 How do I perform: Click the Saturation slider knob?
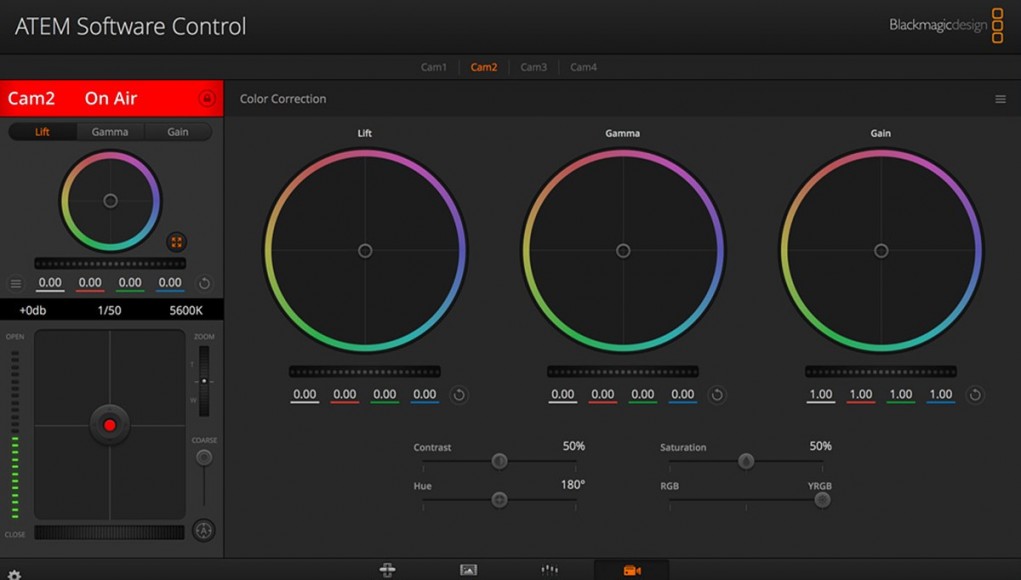click(x=746, y=461)
